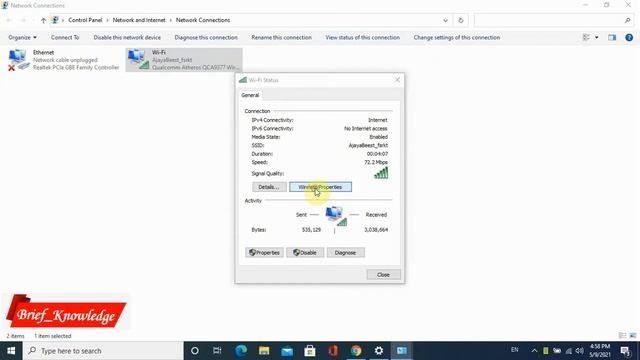
Task: Open the Organize menu
Action: pos(22,38)
